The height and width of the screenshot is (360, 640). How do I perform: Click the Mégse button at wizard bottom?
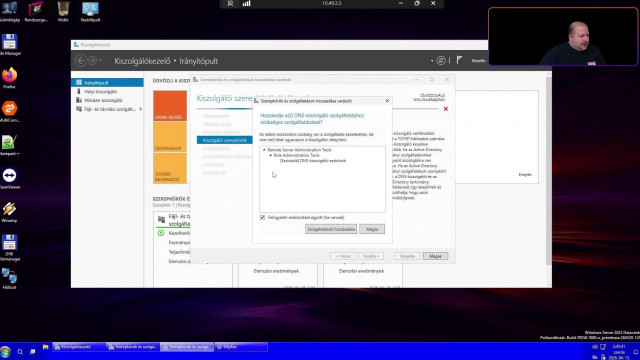tap(435, 256)
